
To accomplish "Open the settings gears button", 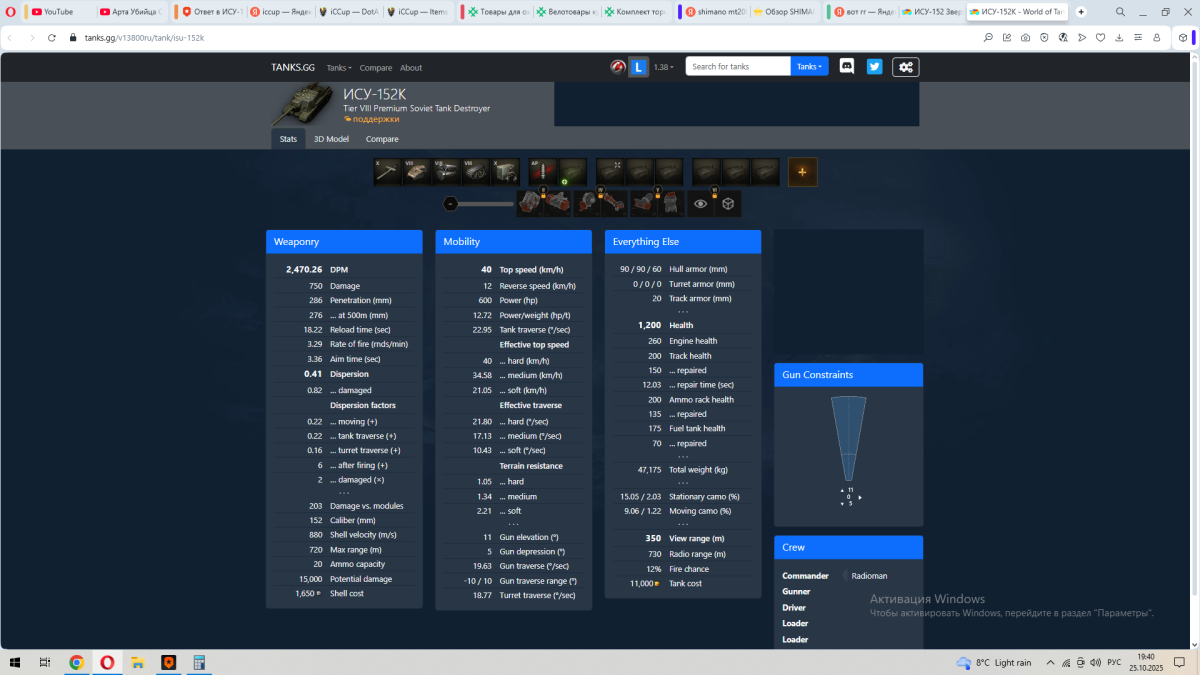I will pos(905,67).
